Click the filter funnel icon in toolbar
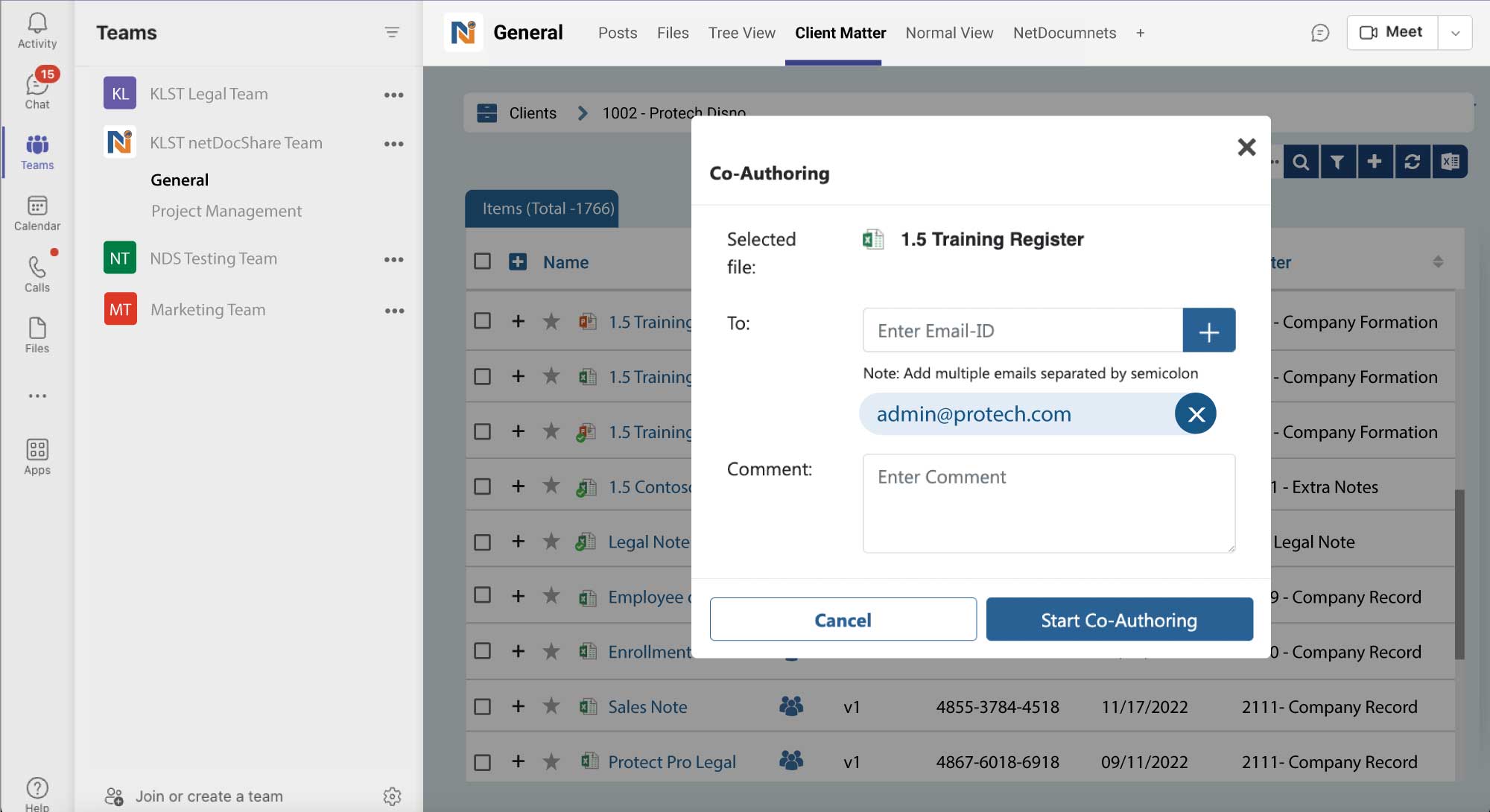Screen dimensions: 1490x812 1337,162
